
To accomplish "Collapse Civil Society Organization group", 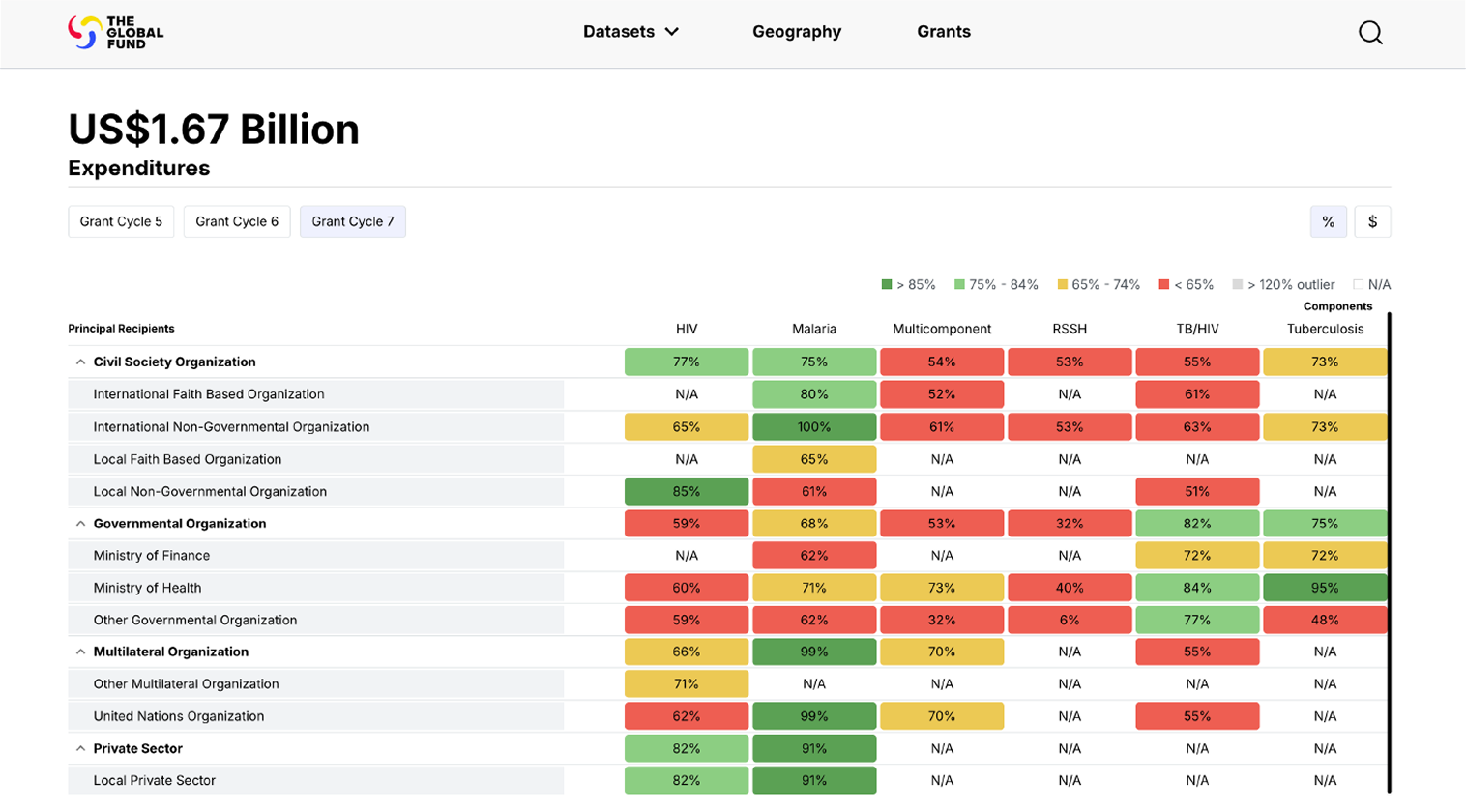I will [80, 362].
